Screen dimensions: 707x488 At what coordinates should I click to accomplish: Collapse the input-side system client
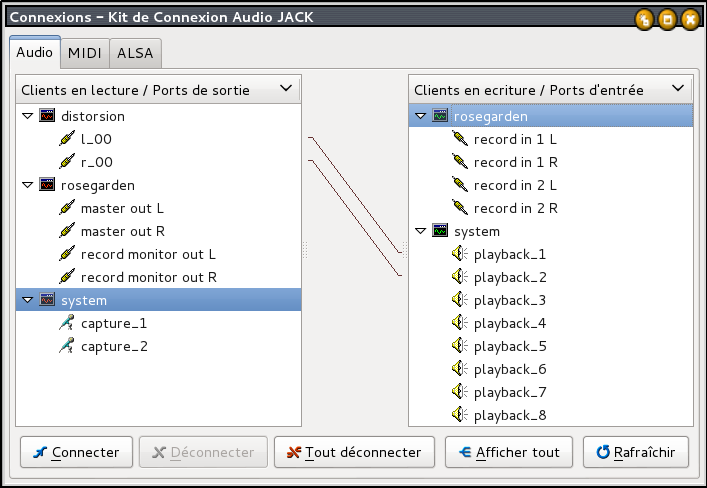click(x=420, y=231)
